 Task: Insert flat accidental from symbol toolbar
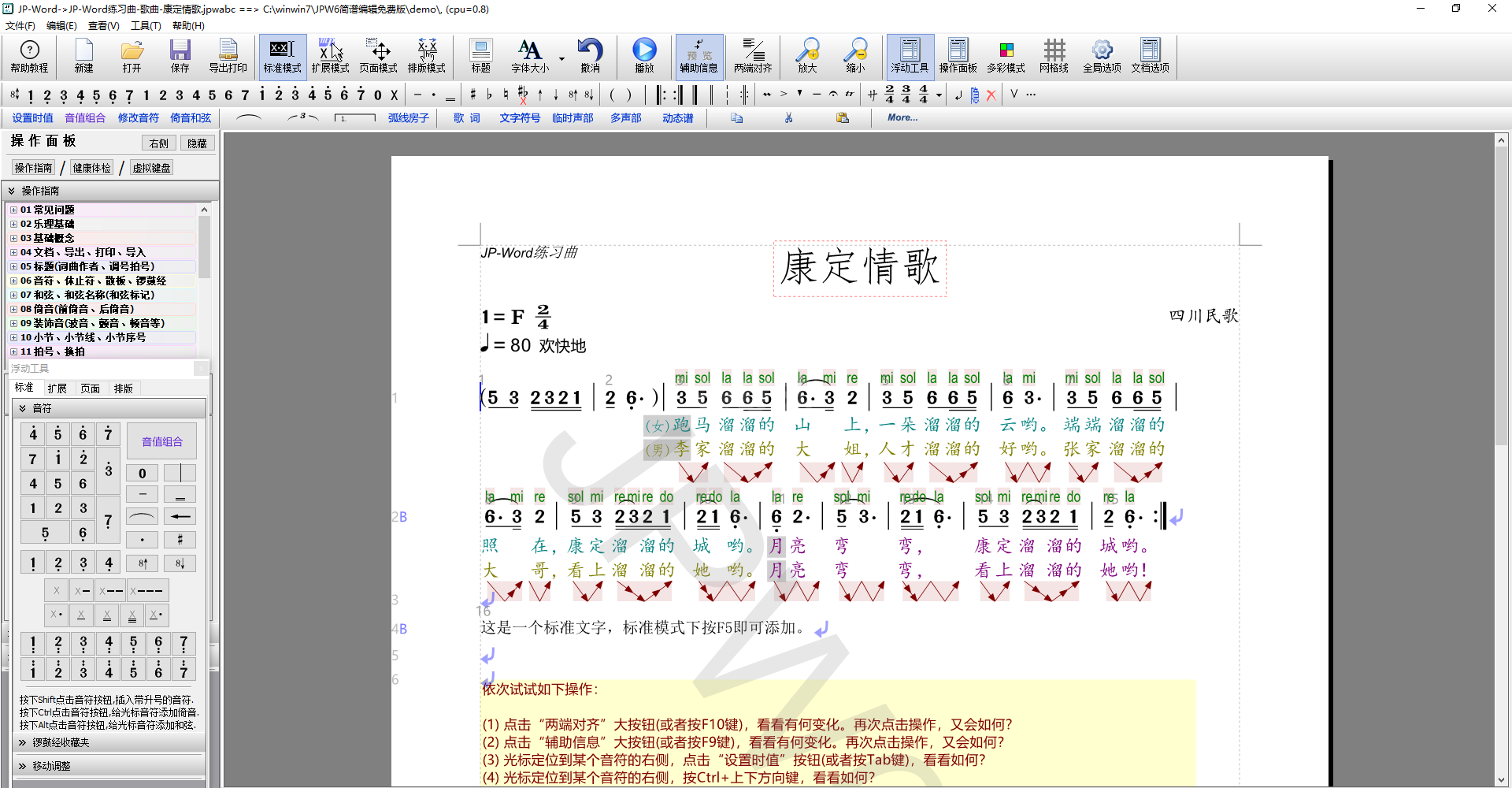coord(489,95)
